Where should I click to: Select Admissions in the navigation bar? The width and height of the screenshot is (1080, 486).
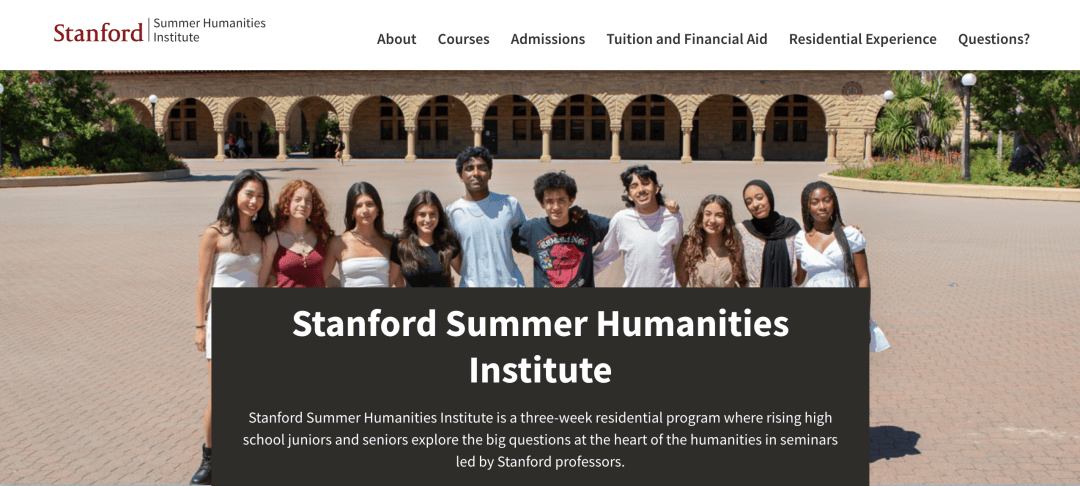click(547, 39)
